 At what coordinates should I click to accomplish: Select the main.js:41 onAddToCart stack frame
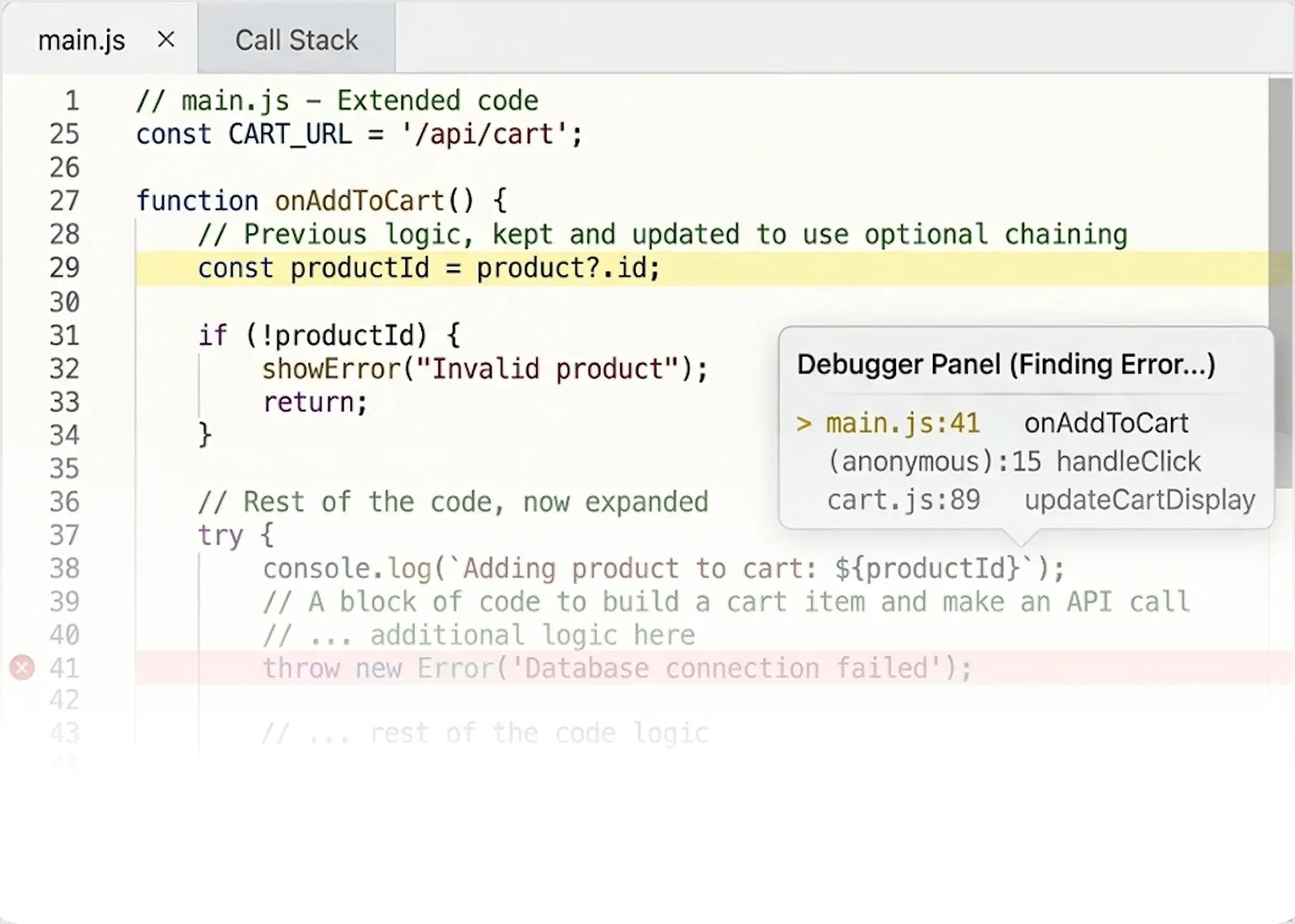1025,423
